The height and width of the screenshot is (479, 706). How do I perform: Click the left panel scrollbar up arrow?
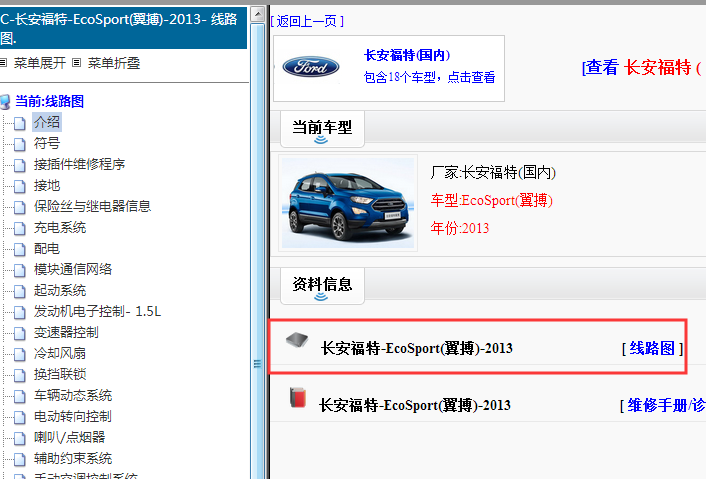(258, 14)
